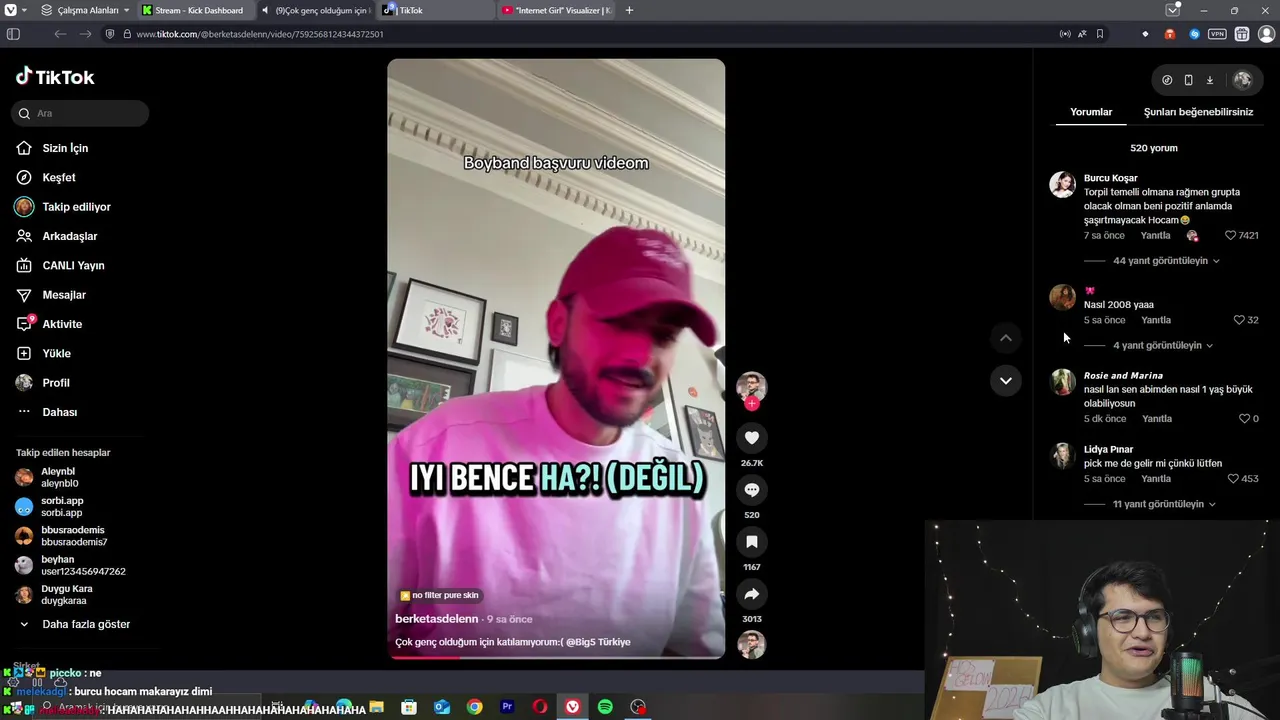Open followed account Aleynbl
Screen dimensions: 1280x720
click(58, 477)
